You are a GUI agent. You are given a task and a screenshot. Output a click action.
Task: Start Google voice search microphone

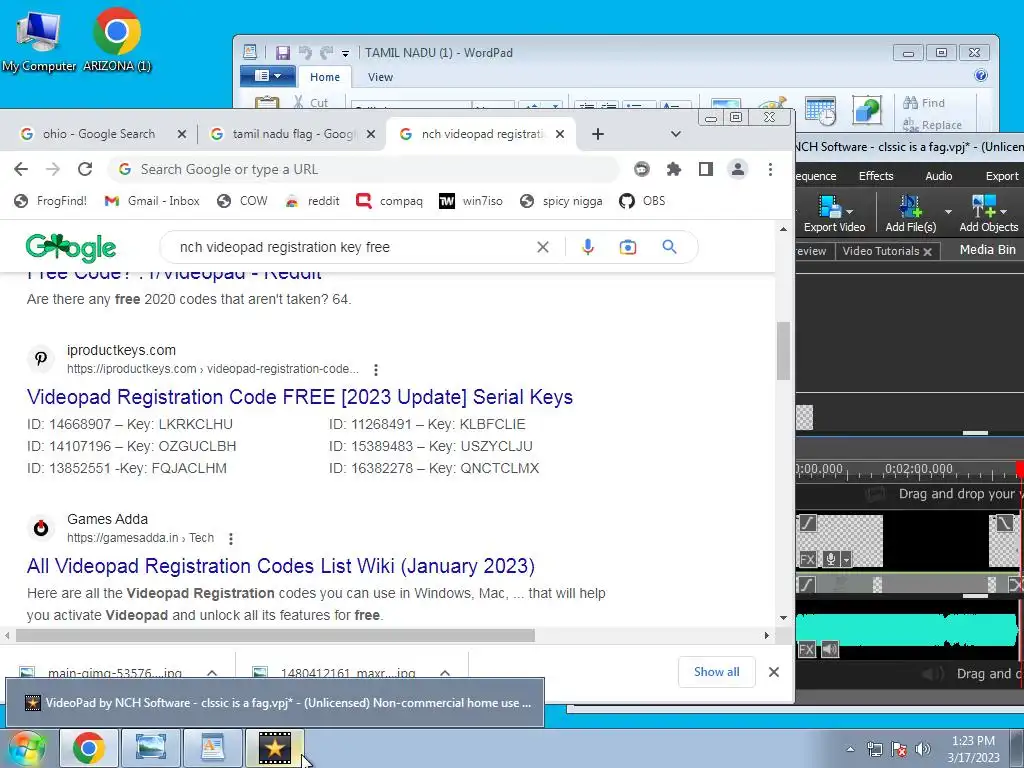[x=588, y=247]
